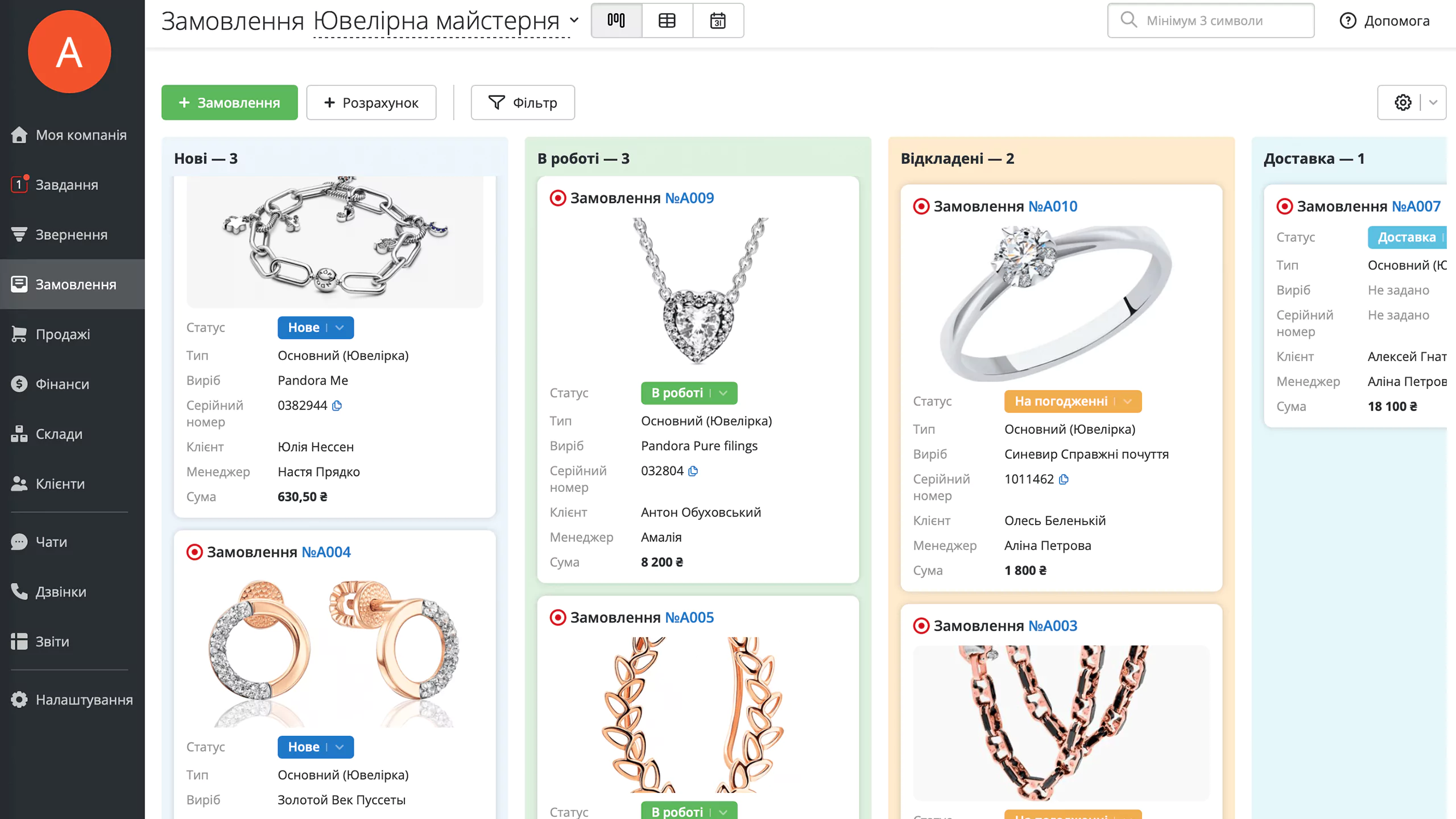The image size is (1456, 819).
Task: Click client name Юлія Нессен
Action: [x=316, y=447]
